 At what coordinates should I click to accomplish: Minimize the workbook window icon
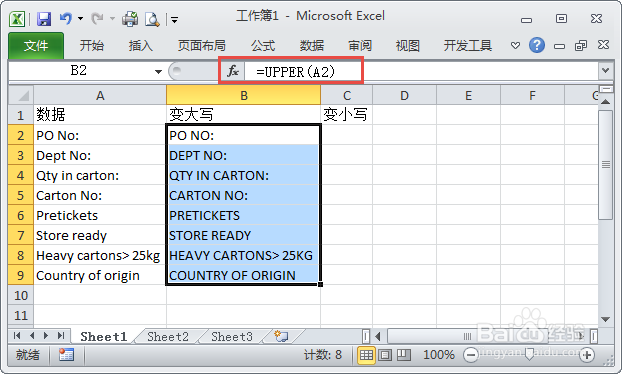[x=559, y=46]
